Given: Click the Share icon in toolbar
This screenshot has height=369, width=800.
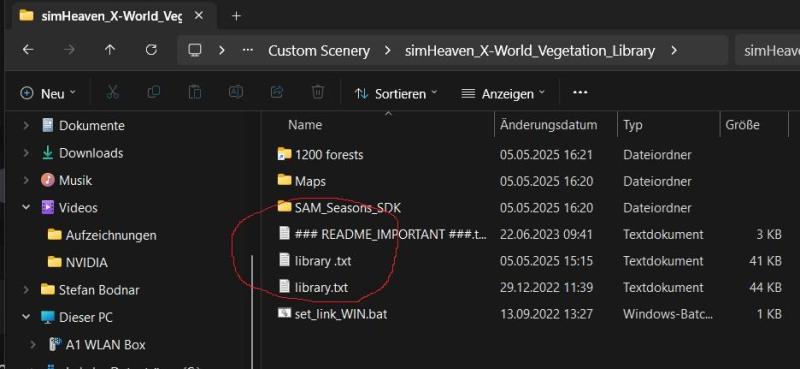Looking at the screenshot, I should tap(277, 92).
